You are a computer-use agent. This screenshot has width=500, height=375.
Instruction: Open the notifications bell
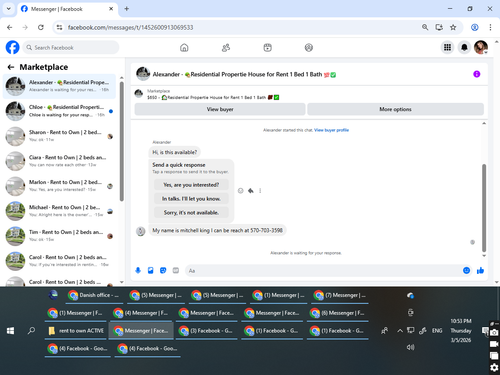coord(464,47)
